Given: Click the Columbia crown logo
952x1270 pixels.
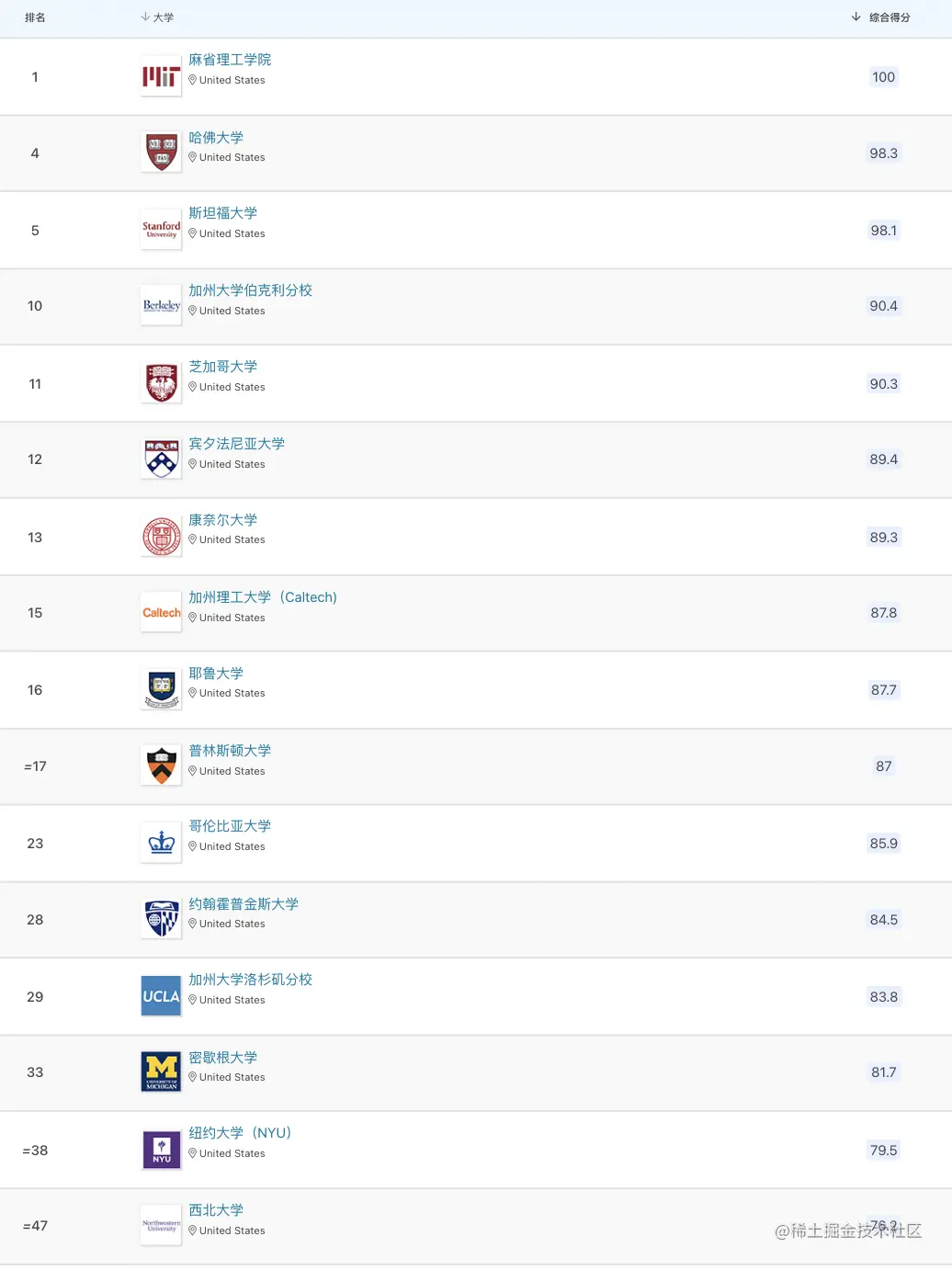Looking at the screenshot, I should (161, 843).
